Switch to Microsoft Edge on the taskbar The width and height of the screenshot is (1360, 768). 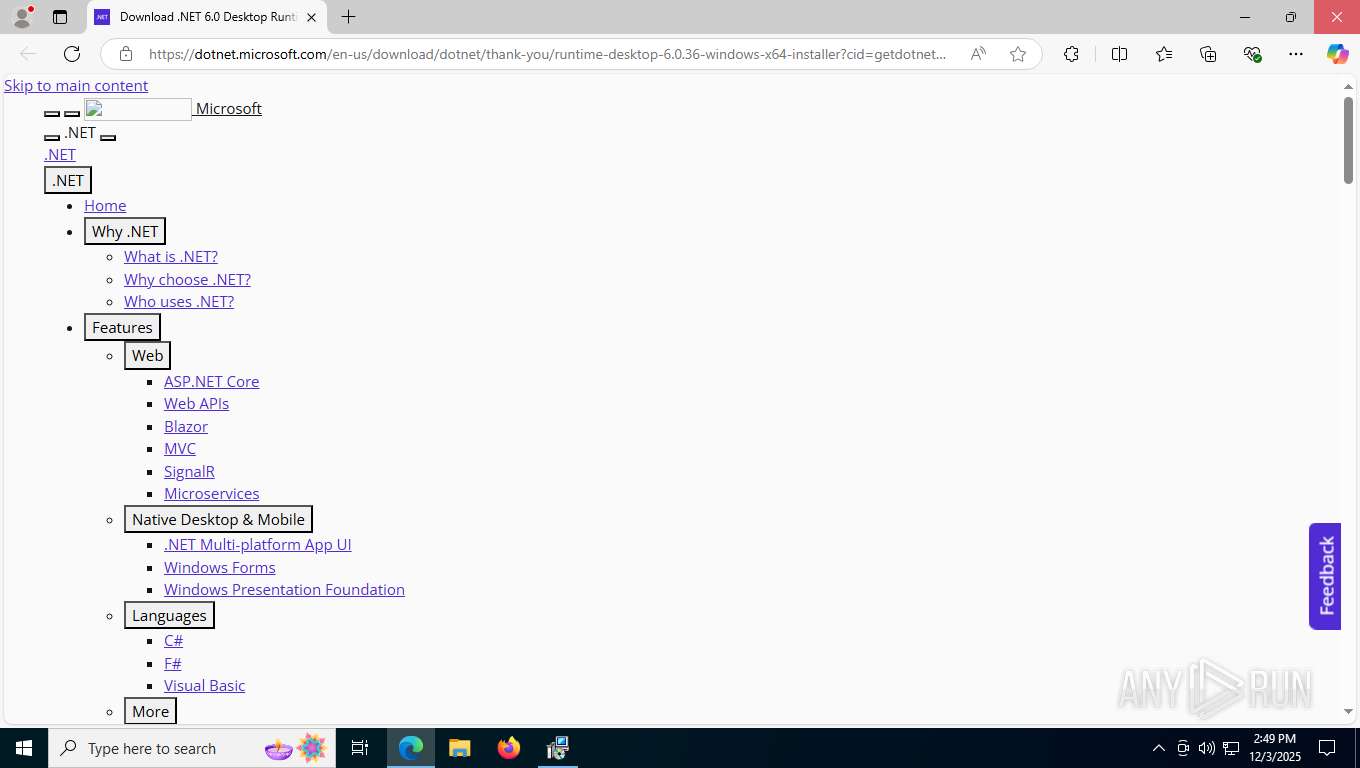[x=411, y=748]
